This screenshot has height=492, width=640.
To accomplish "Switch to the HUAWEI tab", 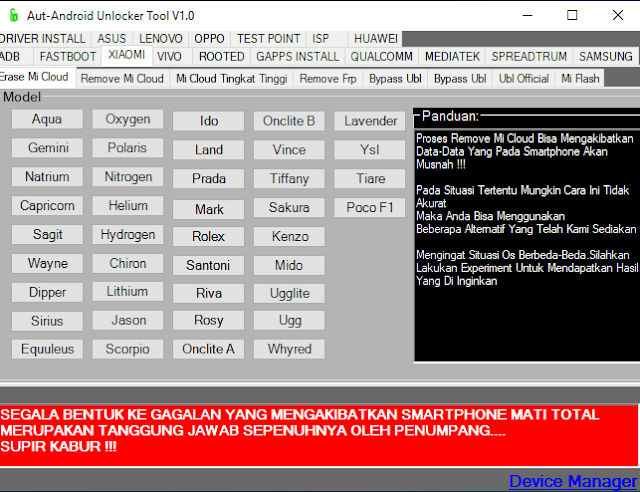I will pos(376,39).
